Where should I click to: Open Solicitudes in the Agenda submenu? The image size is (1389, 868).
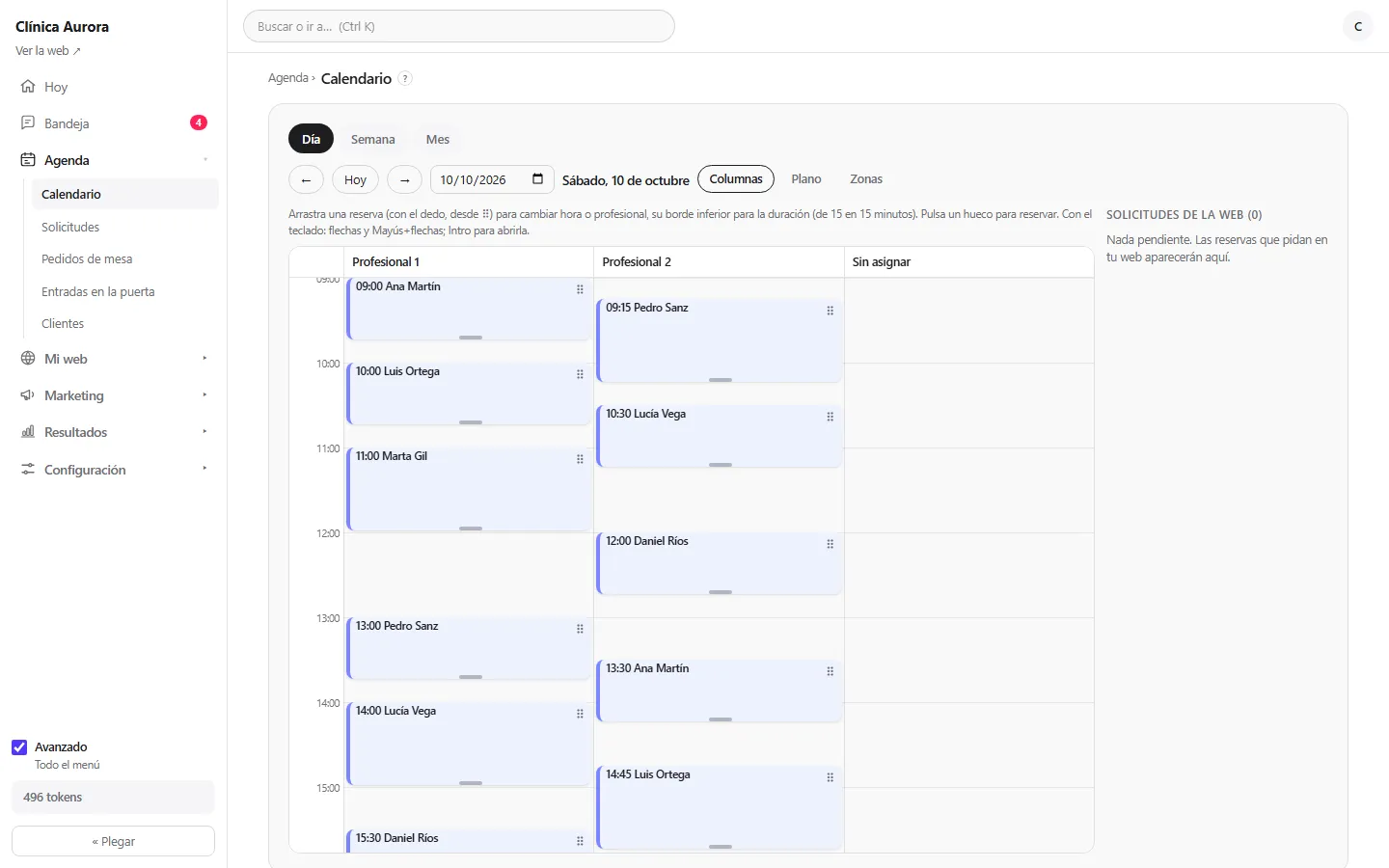coord(70,227)
